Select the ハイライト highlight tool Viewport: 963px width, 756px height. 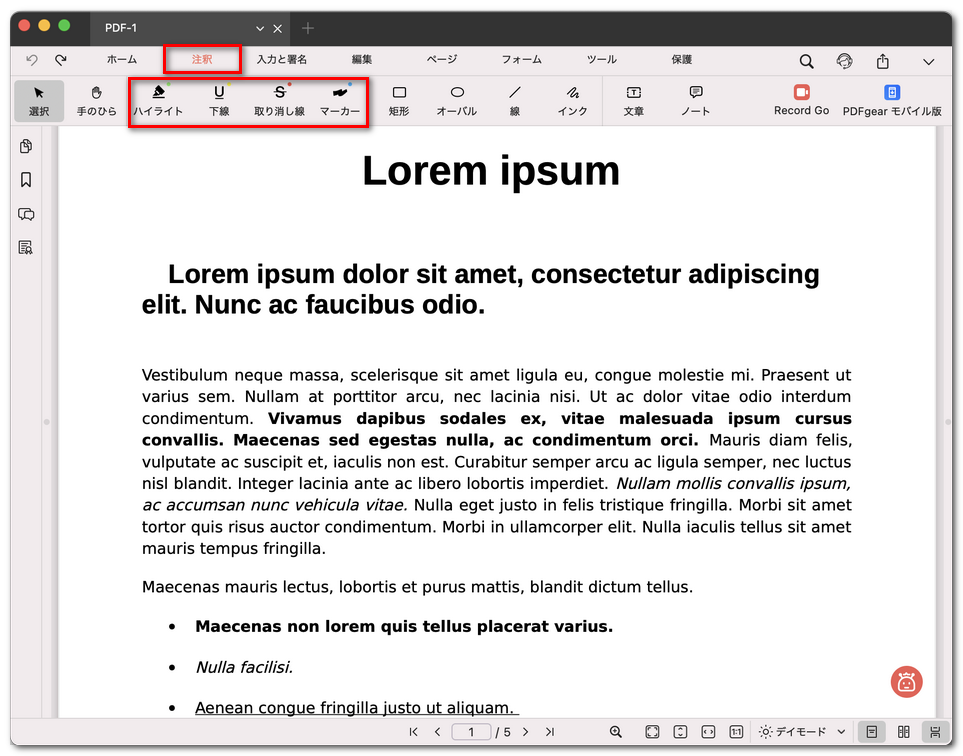coord(158,100)
